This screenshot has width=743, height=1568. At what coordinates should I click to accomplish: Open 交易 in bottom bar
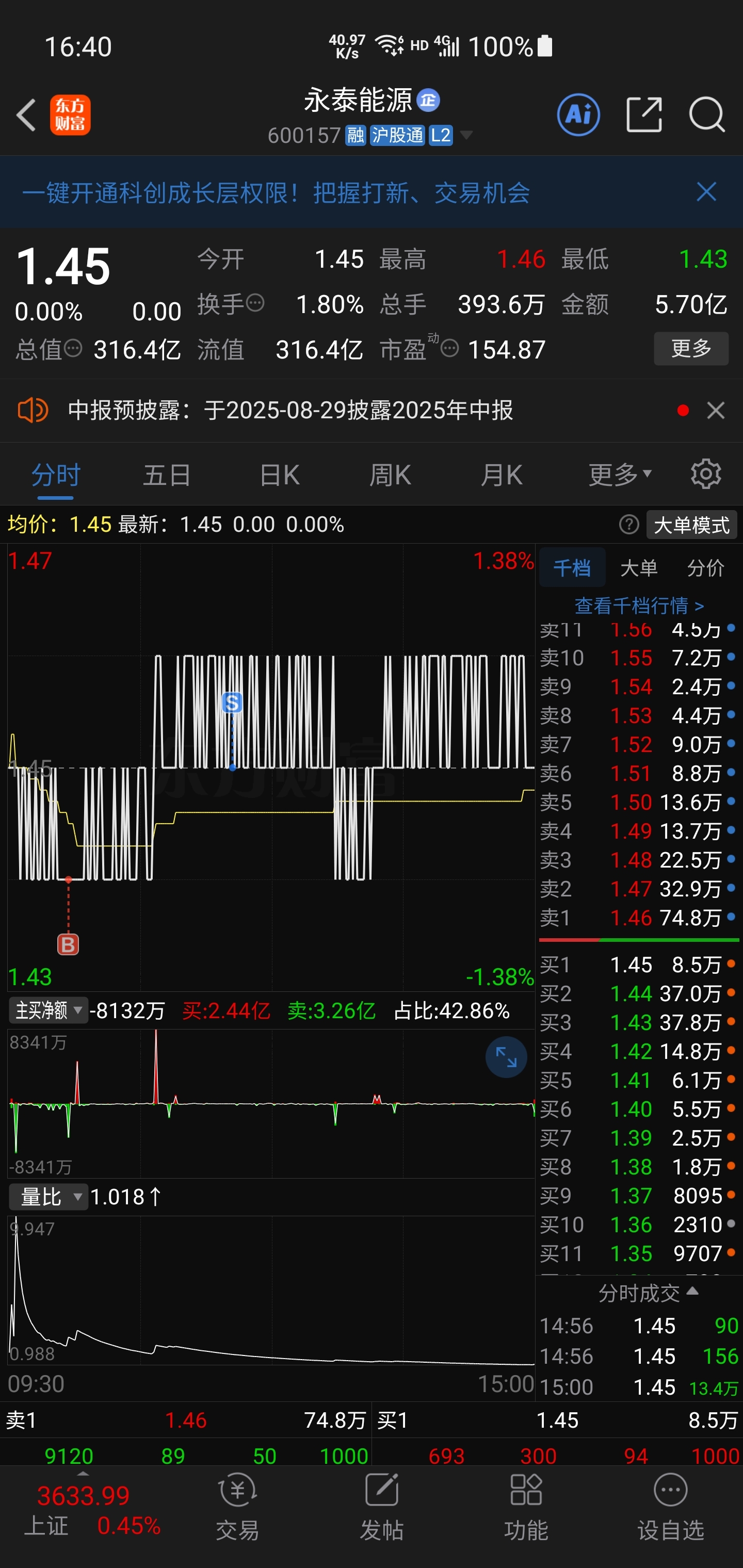[237, 1507]
